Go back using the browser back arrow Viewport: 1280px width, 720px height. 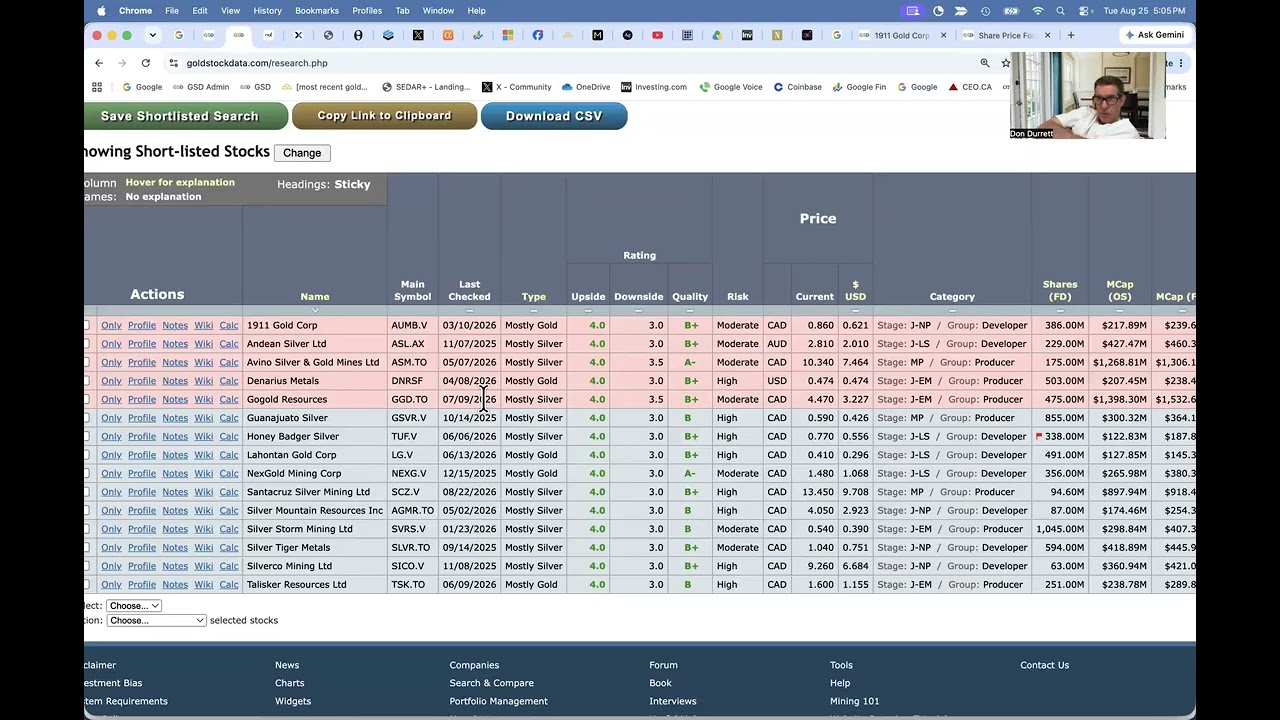(x=99, y=63)
